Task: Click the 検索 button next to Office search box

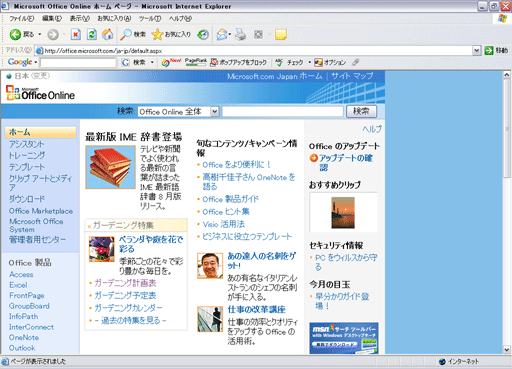Action: 361,111
